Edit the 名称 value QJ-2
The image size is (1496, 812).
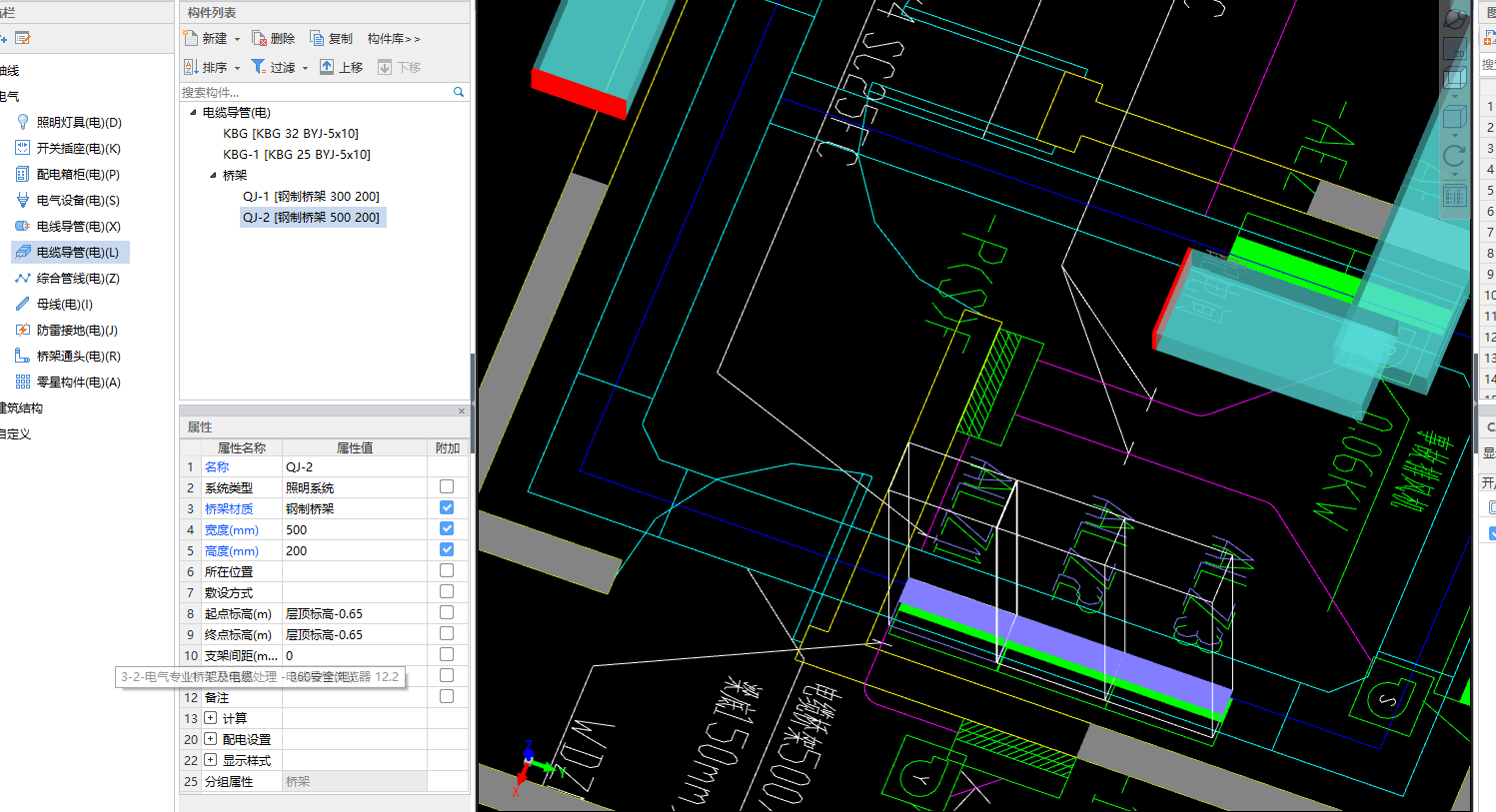(x=355, y=466)
